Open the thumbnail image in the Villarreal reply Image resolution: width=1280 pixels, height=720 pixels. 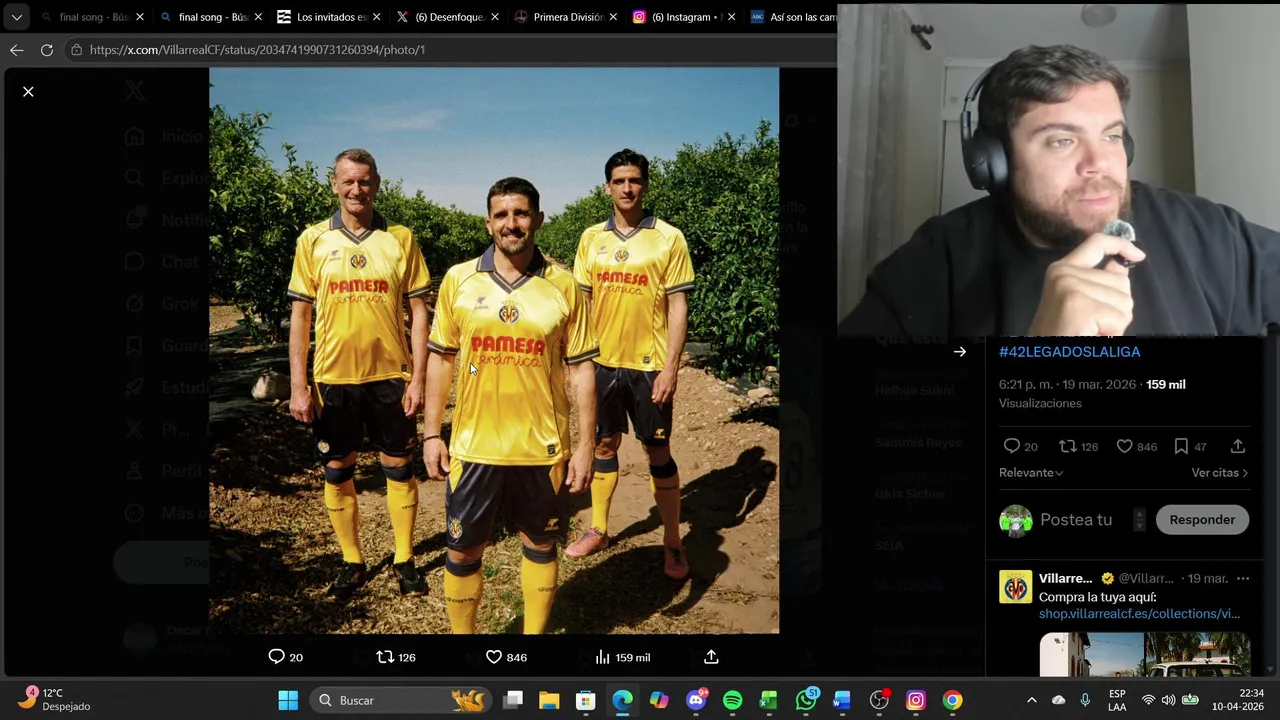(x=1144, y=655)
